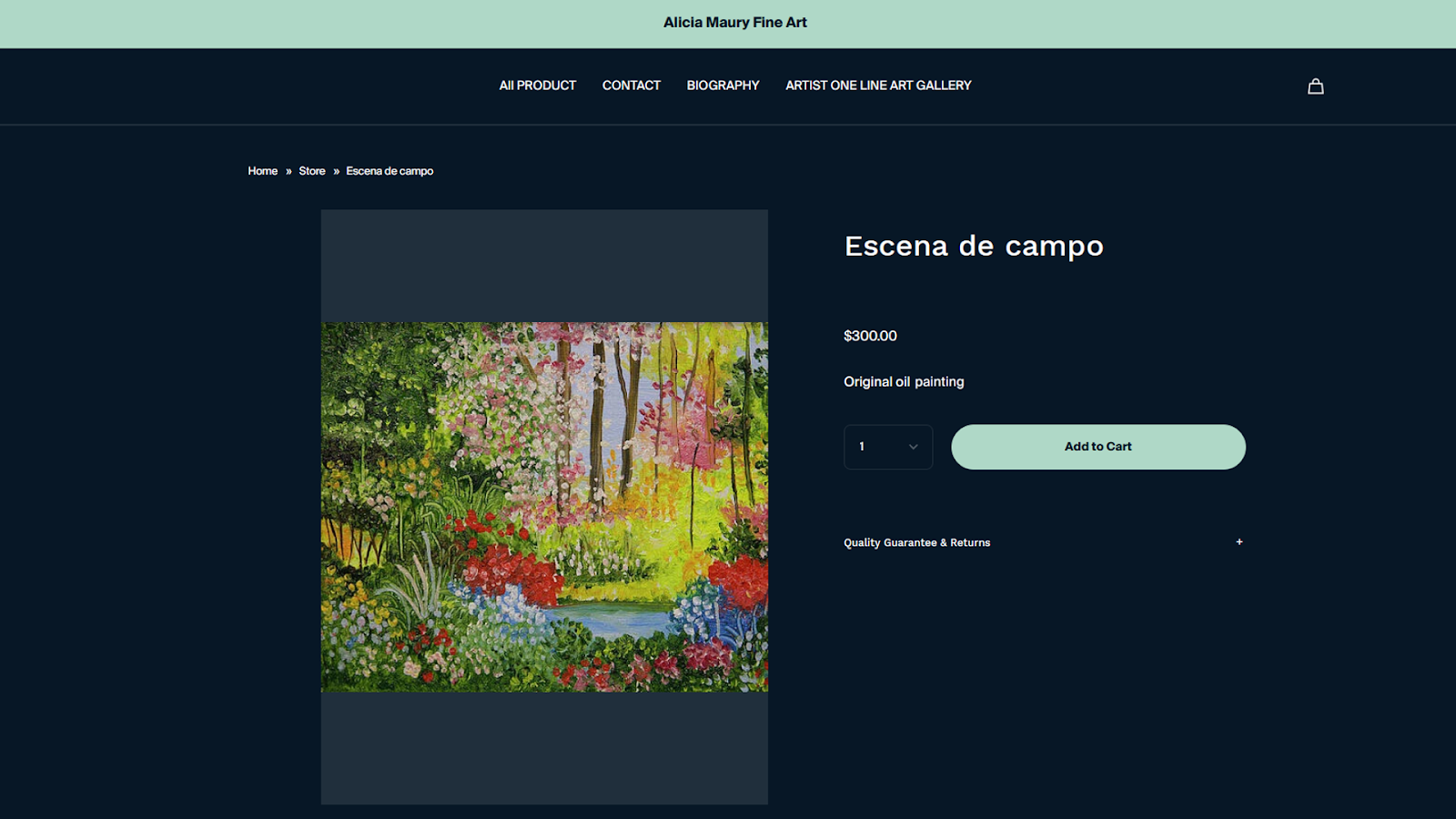Screen dimensions: 1456x819
Task: Click the Escena de campo product title
Action: (973, 246)
